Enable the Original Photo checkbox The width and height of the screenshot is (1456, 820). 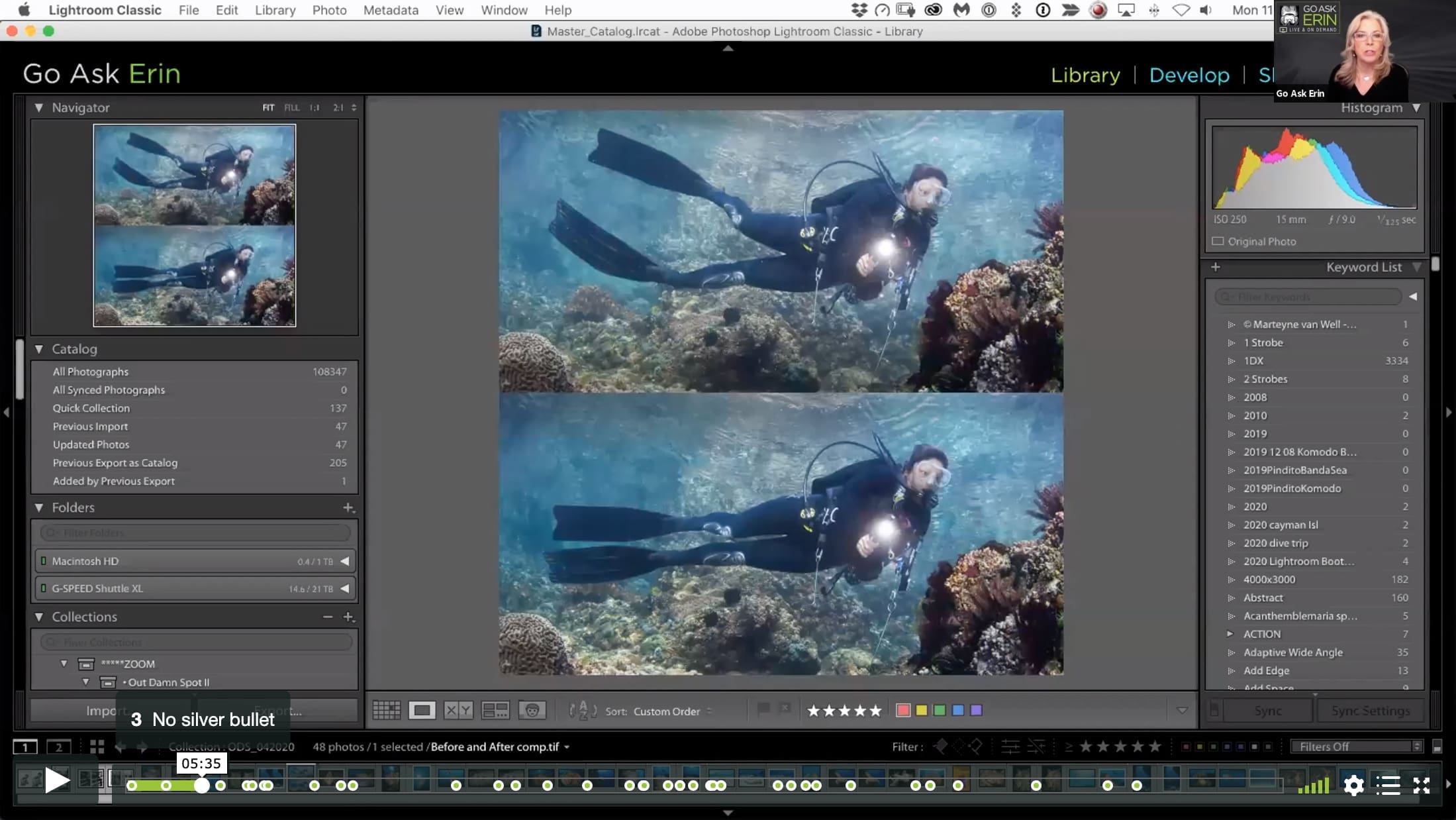[1218, 241]
